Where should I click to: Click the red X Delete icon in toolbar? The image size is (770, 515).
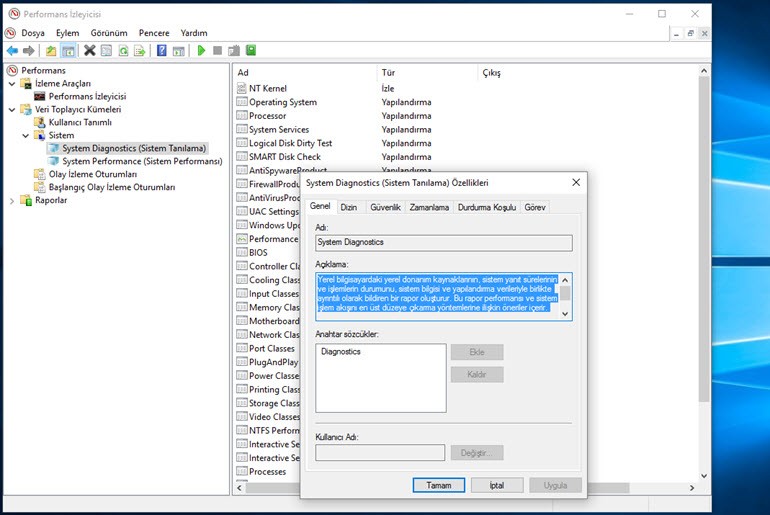point(90,50)
